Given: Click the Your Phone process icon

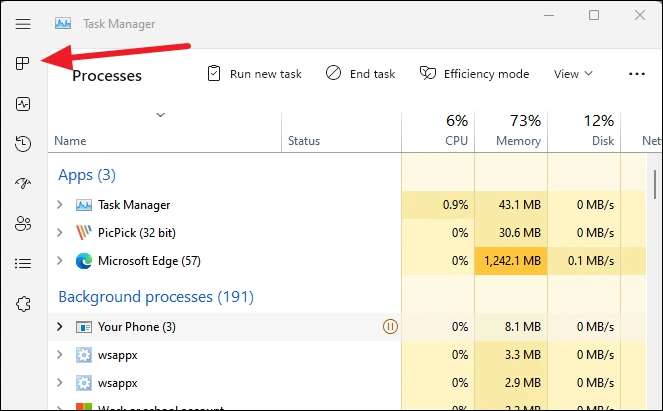Looking at the screenshot, I should tap(84, 327).
